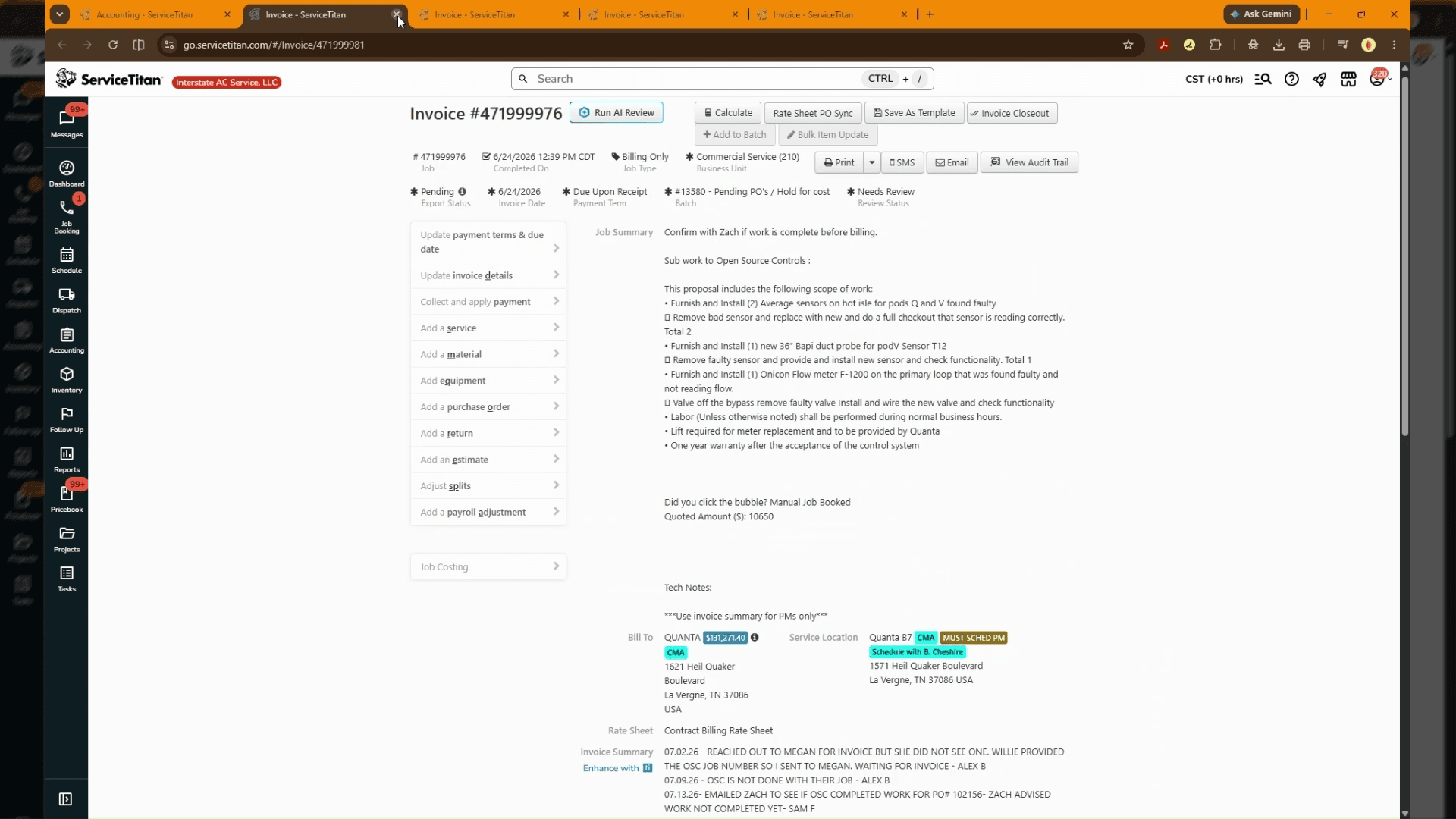Expand Add a return
Image resolution: width=1456 pixels, height=819 pixels.
pyautogui.click(x=488, y=433)
